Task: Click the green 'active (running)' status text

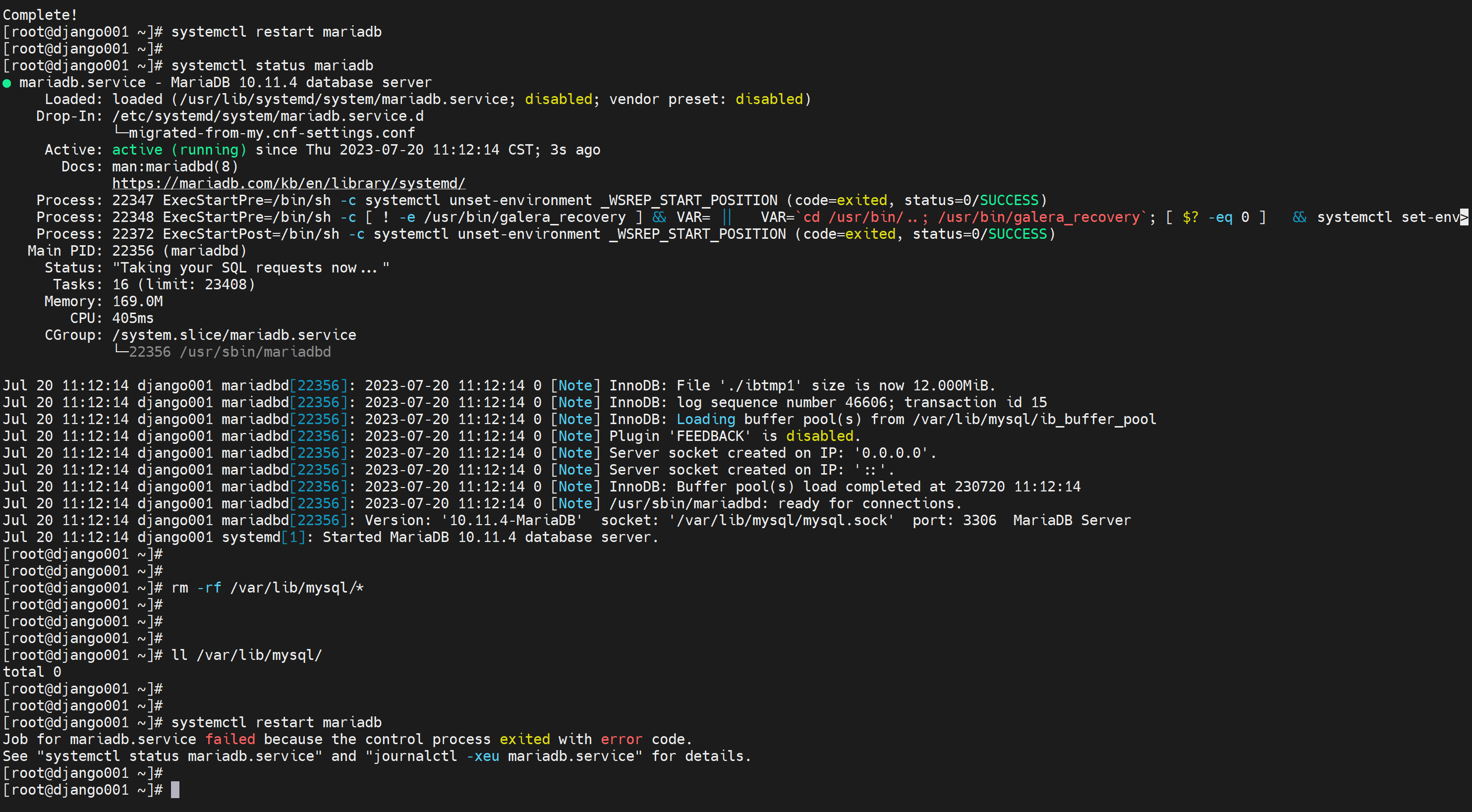Action: [179, 150]
